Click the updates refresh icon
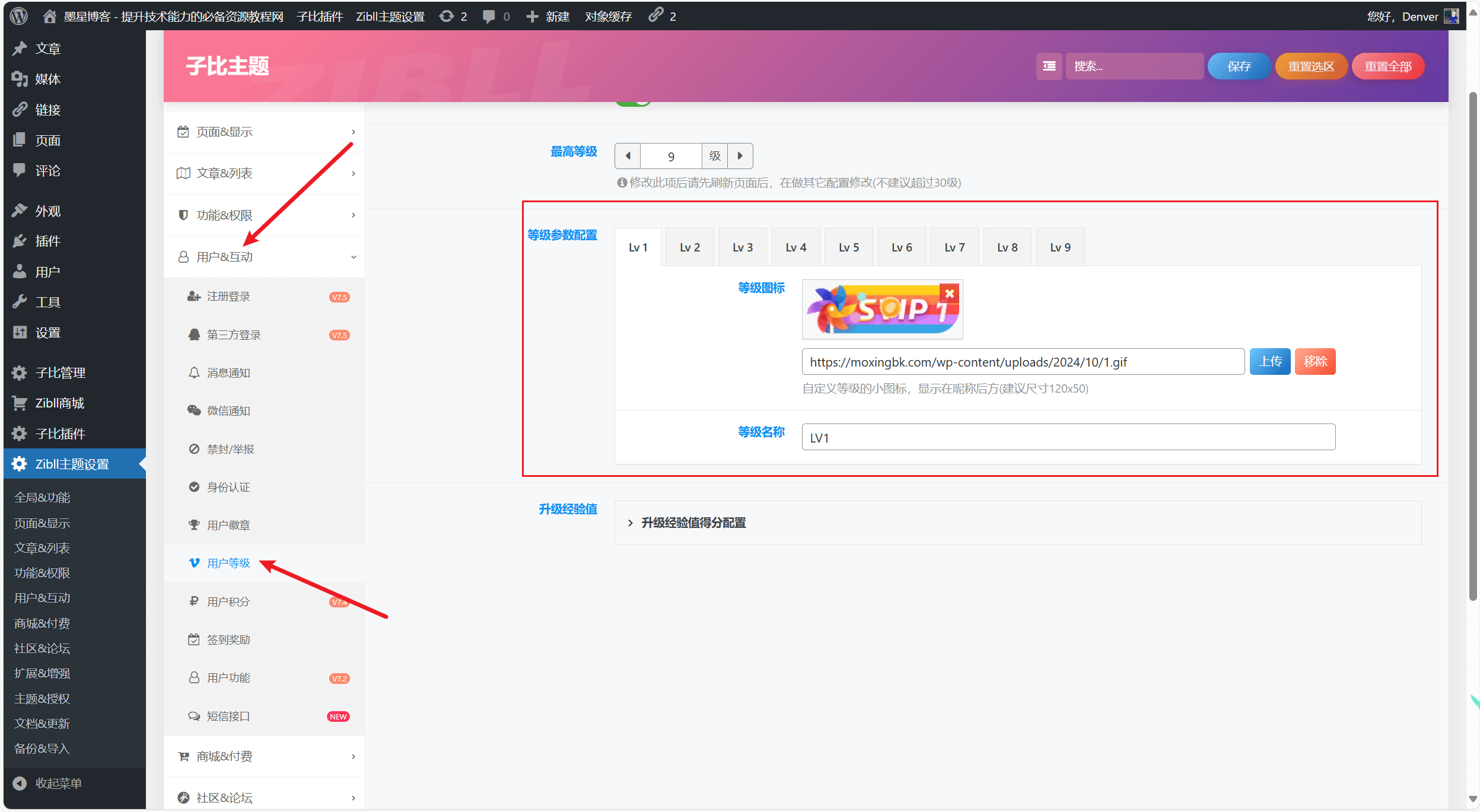Image resolution: width=1480 pixels, height=812 pixels. click(446, 16)
